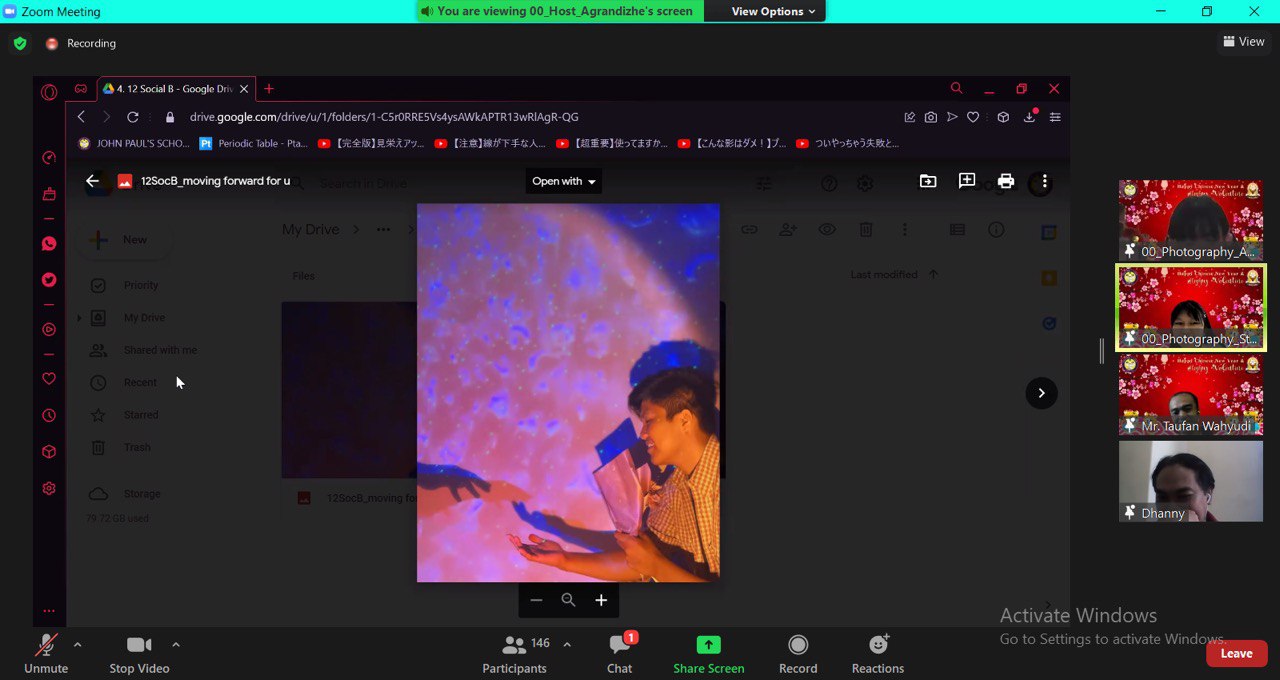
Task: Print the previewed image
Action: pos(1006,181)
